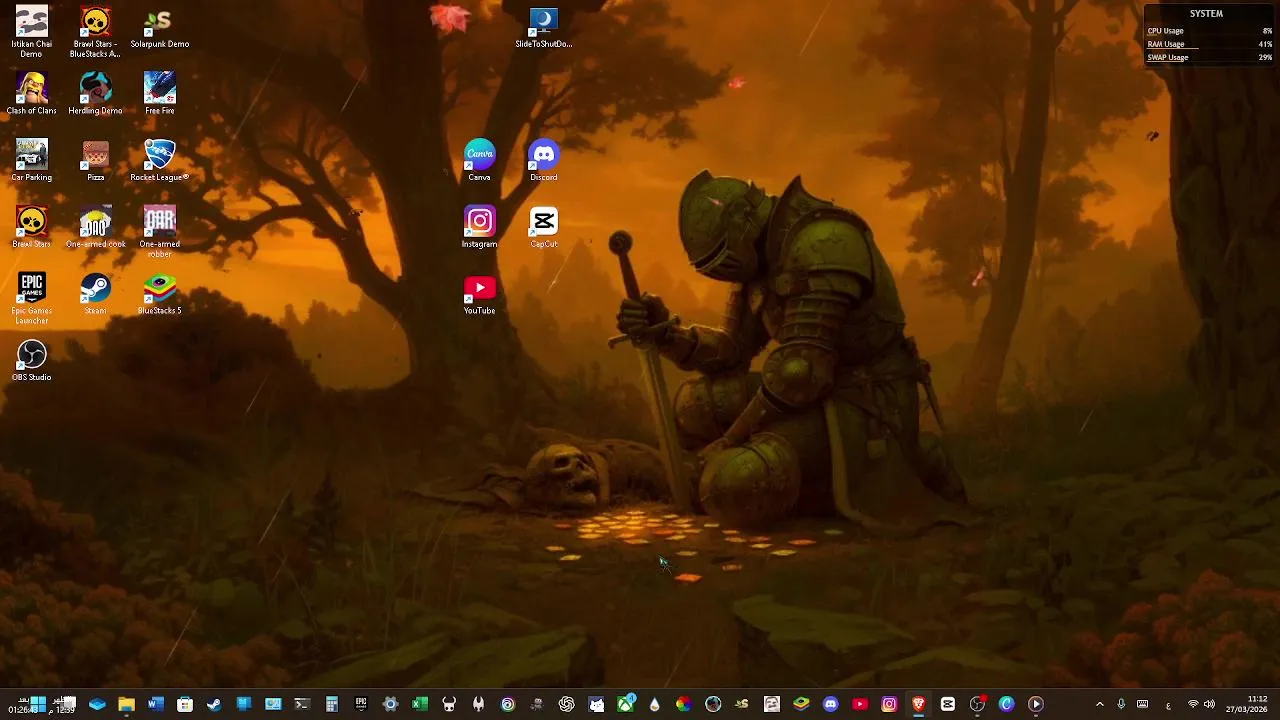Select the Herdling Demo desktop icon
1280x720 pixels.
point(95,94)
